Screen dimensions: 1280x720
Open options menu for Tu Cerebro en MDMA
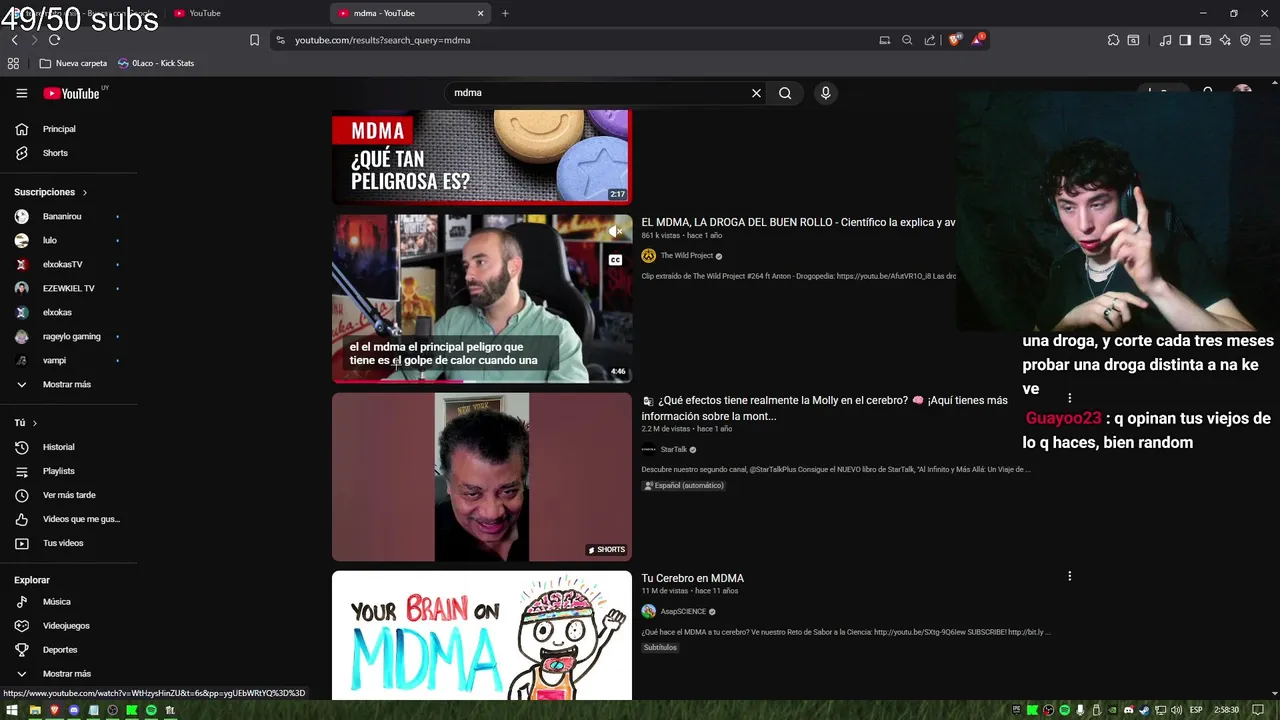(1069, 576)
